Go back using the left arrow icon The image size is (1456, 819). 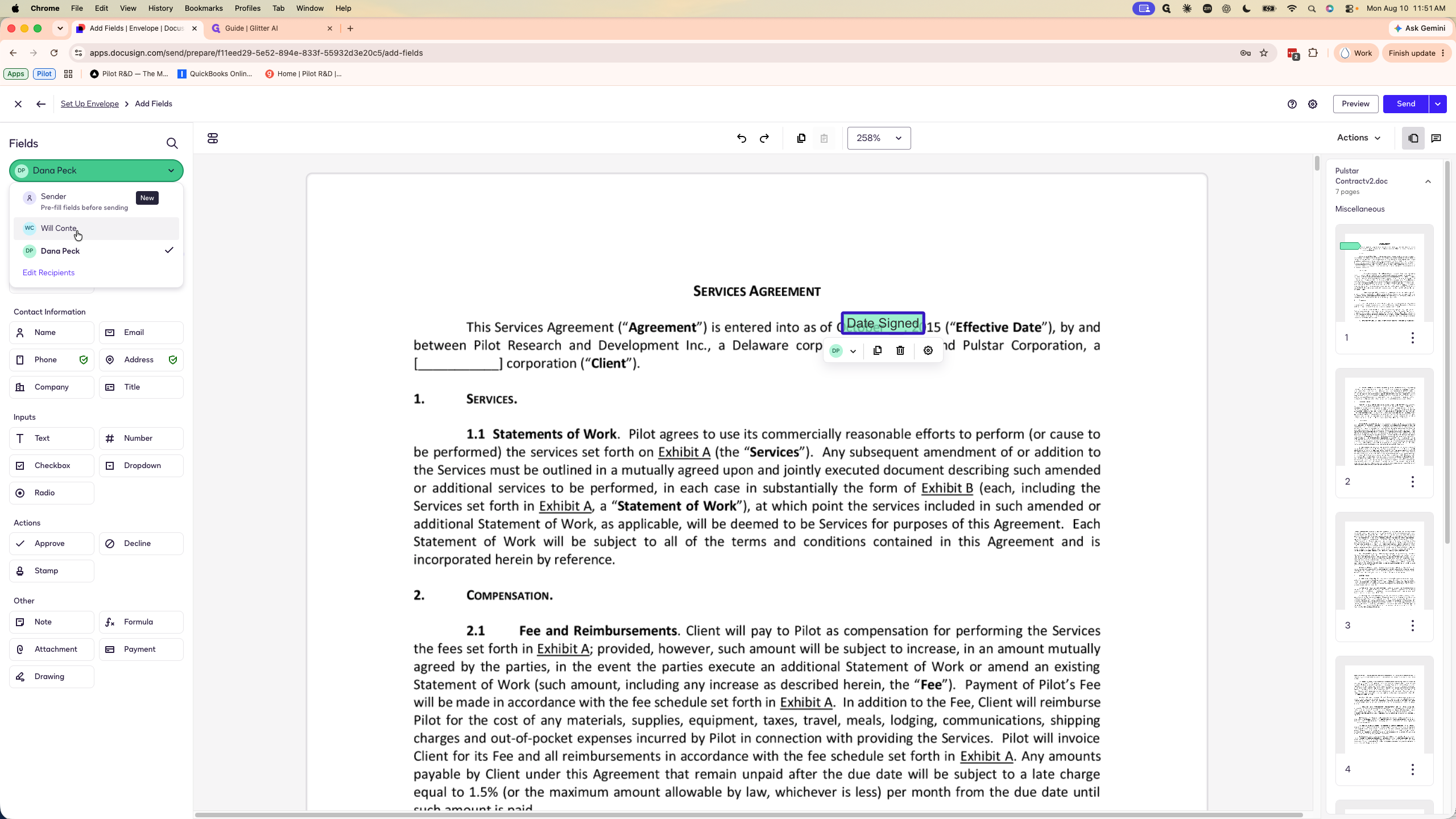click(x=40, y=104)
